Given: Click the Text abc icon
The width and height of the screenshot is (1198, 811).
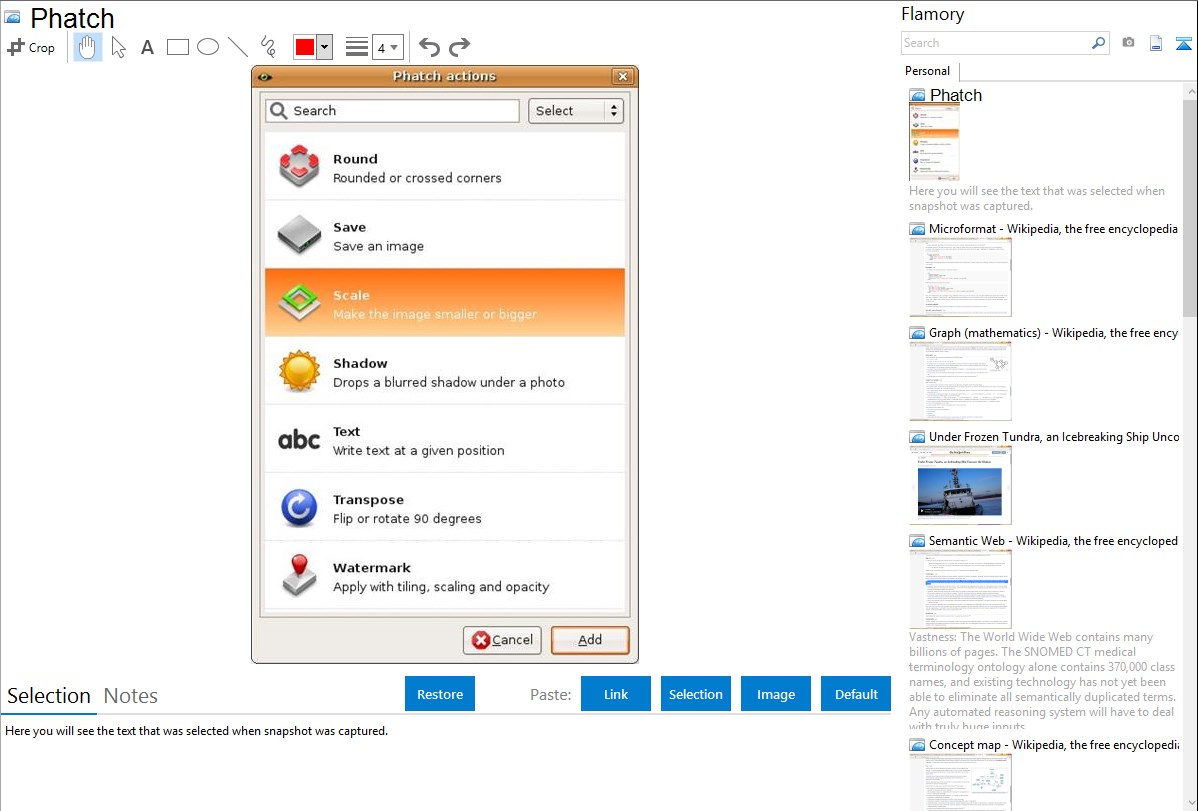Looking at the screenshot, I should (x=300, y=440).
